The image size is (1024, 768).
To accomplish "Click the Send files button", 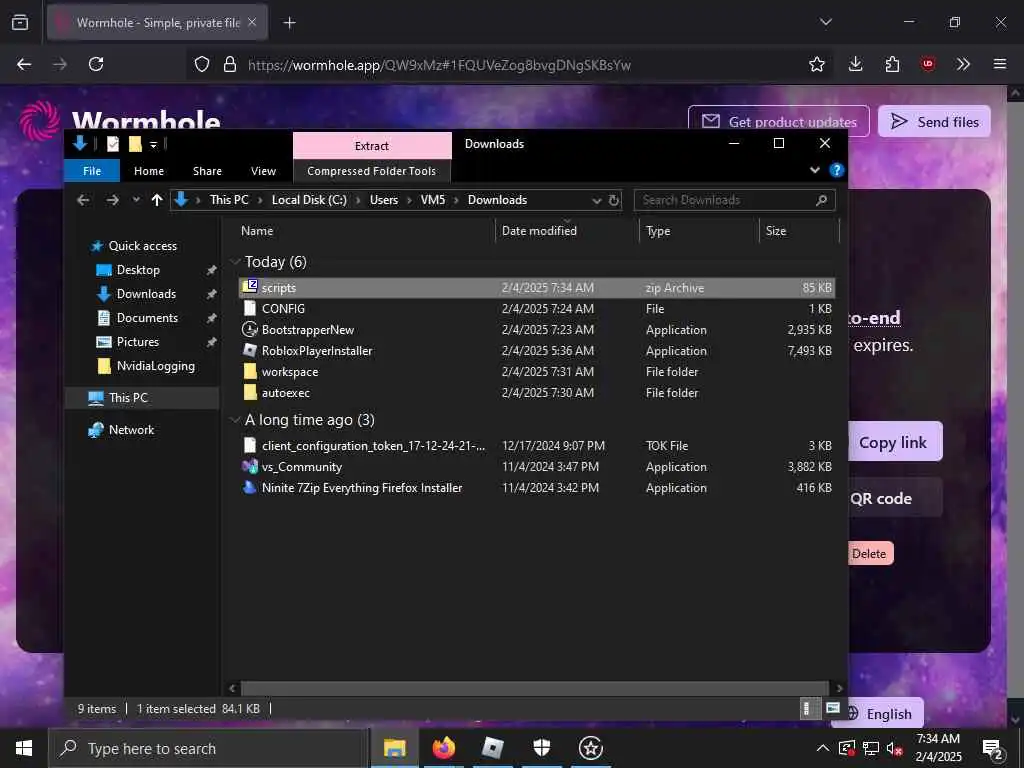I will [934, 121].
